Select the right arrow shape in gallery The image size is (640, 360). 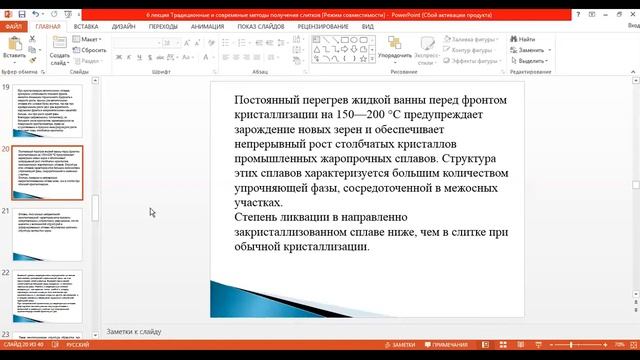(344, 49)
